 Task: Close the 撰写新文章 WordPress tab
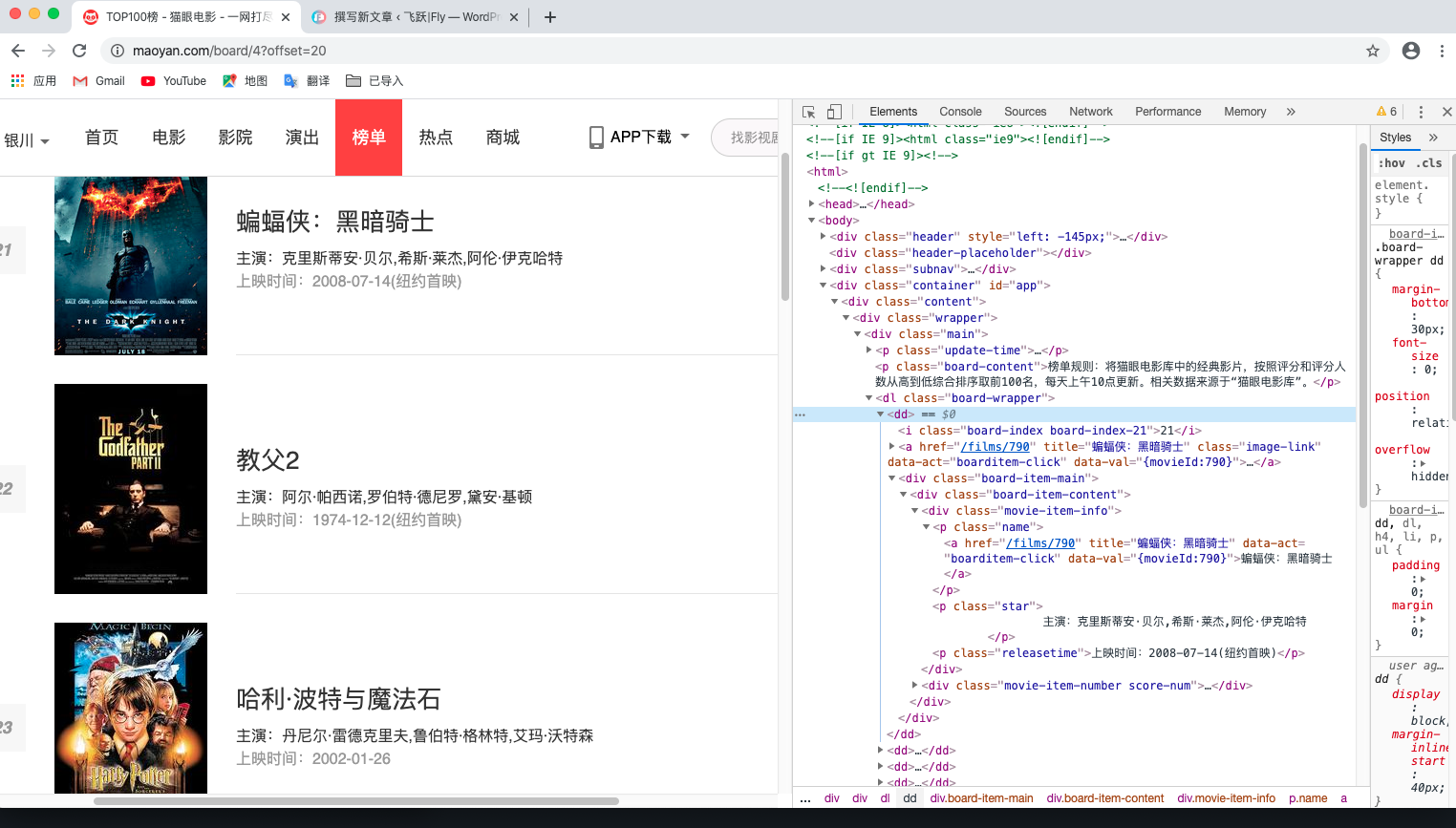tap(514, 17)
